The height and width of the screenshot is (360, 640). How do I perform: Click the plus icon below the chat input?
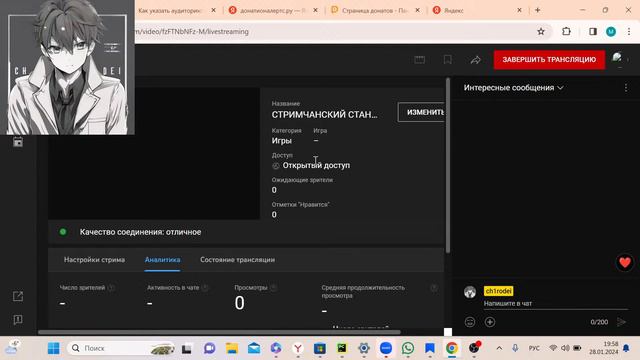pos(490,322)
